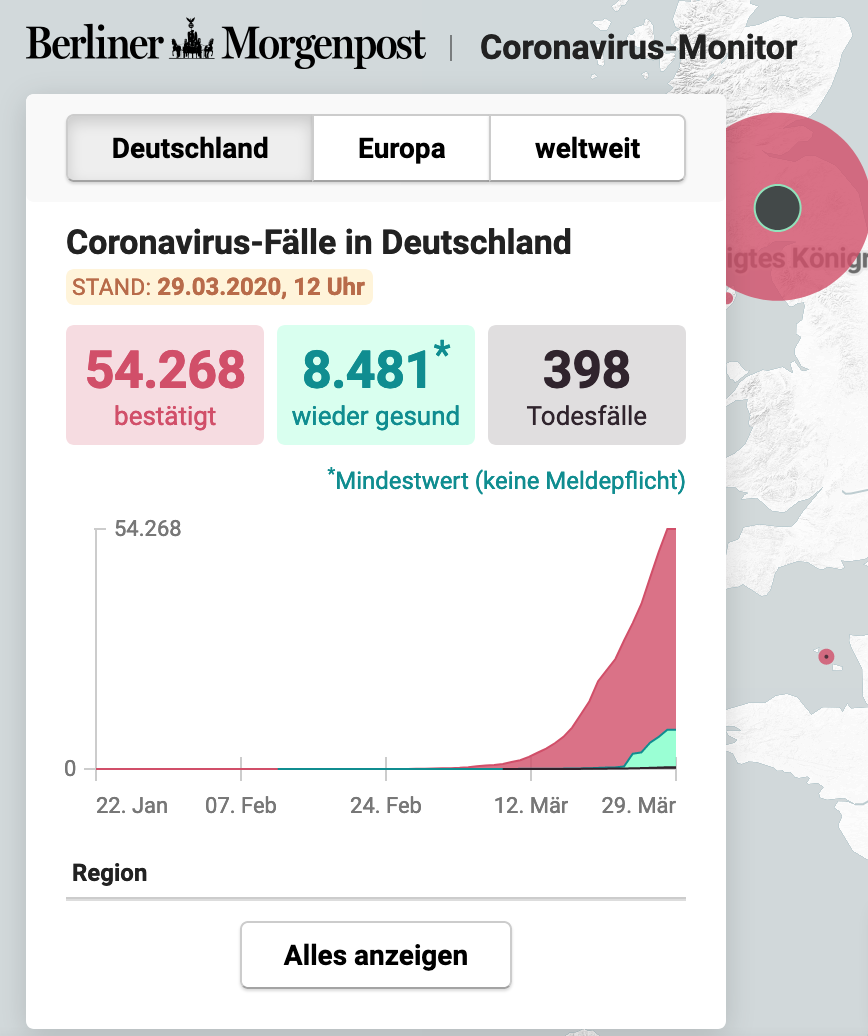Click the STAND 29.03.2020 date badge
Image resolution: width=868 pixels, height=1036 pixels.
pos(219,288)
